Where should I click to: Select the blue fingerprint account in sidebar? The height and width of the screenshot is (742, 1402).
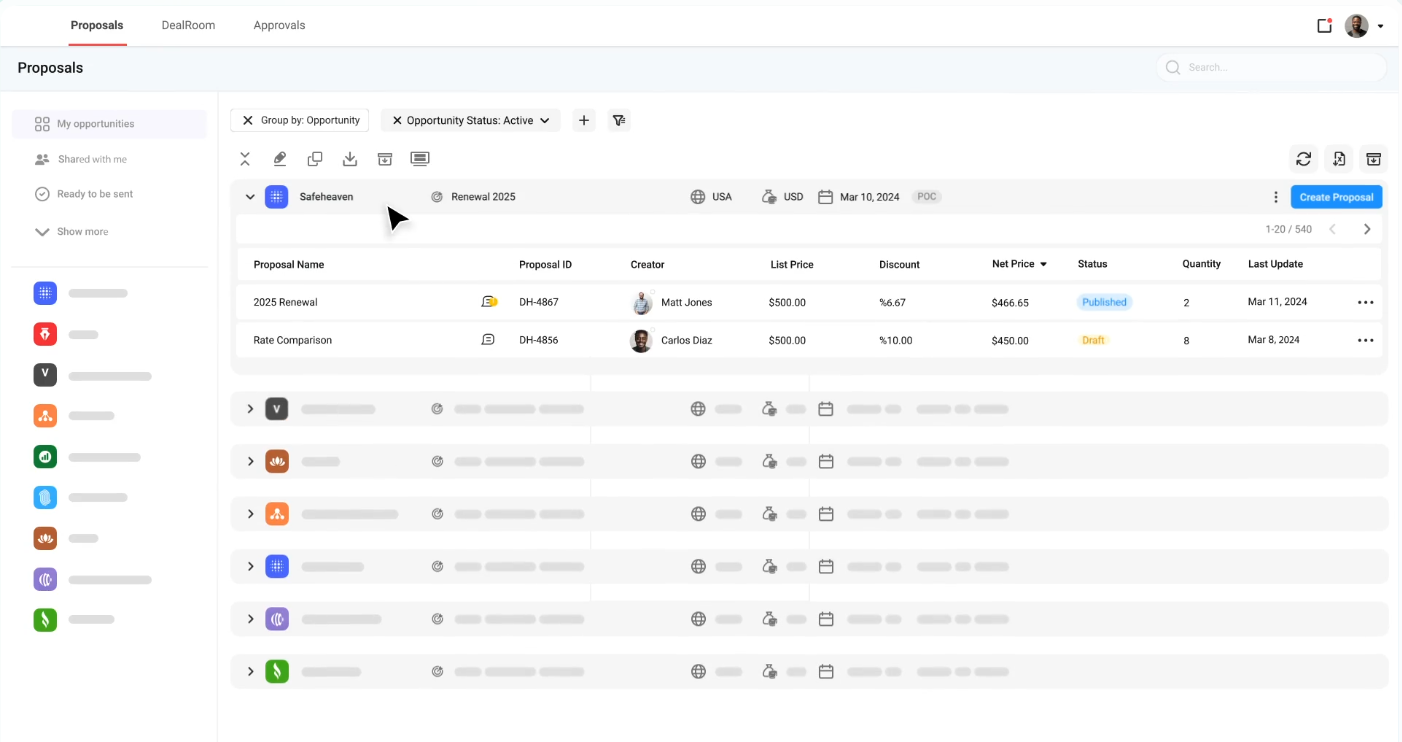tap(45, 497)
